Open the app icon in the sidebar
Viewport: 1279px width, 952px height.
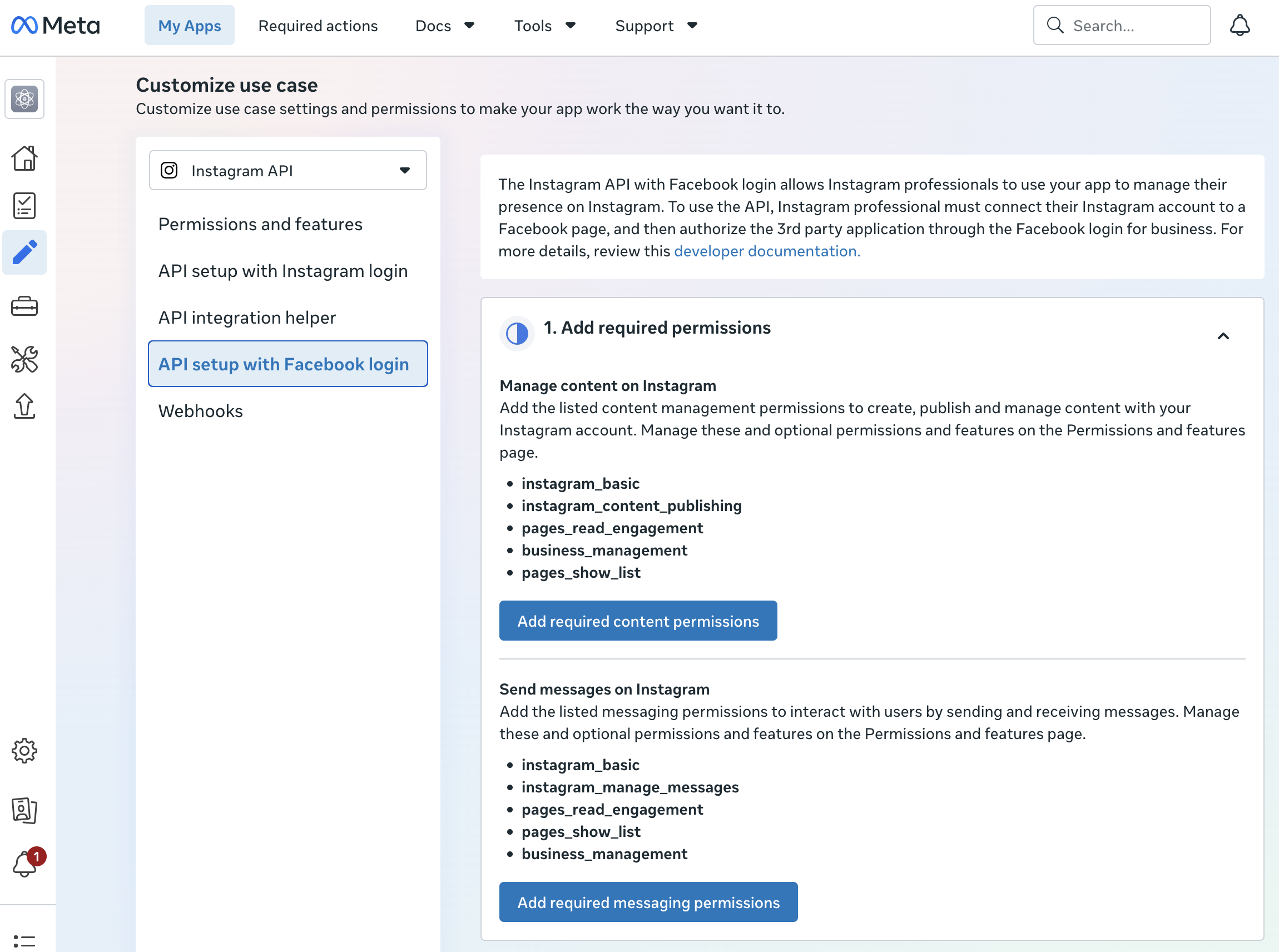pos(24,99)
